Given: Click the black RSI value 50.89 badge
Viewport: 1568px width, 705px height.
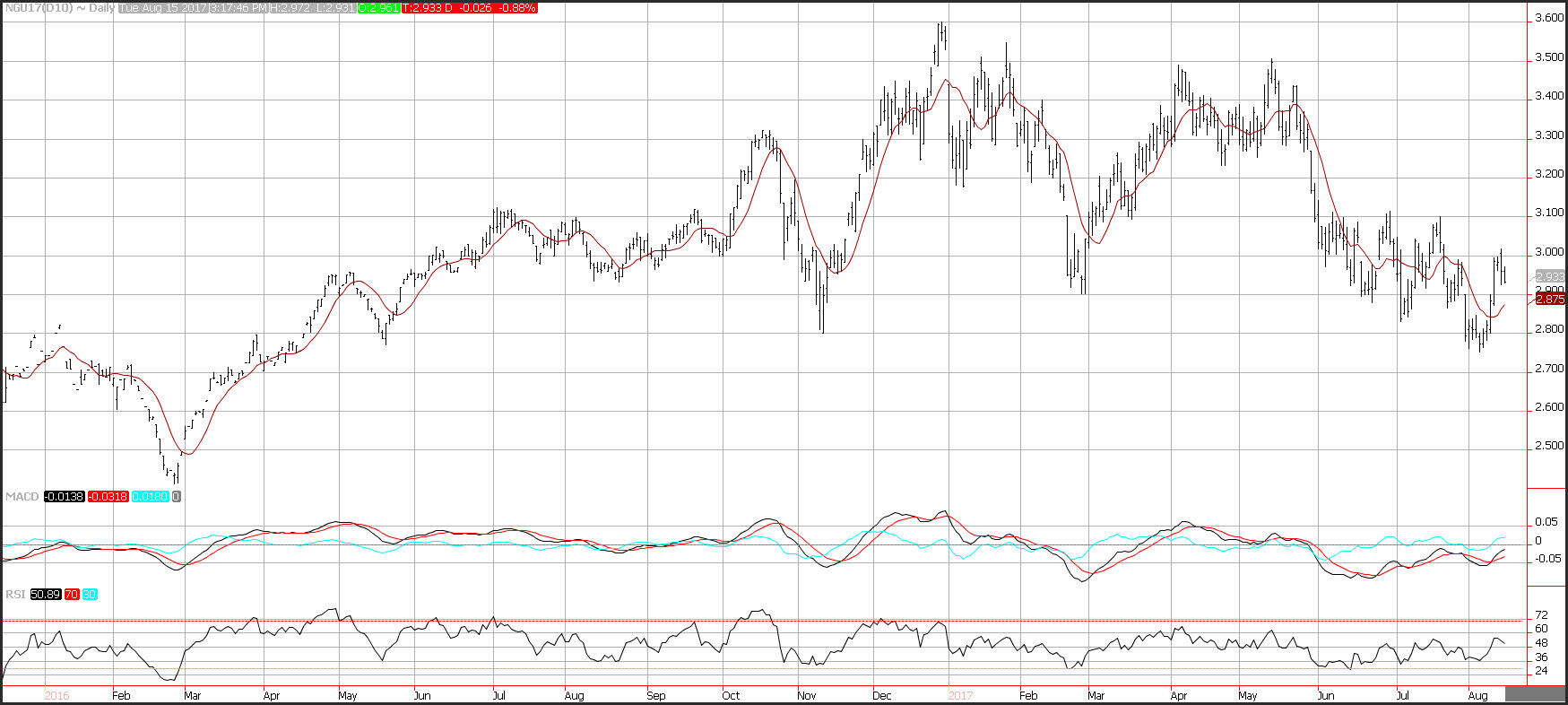Looking at the screenshot, I should click(x=46, y=594).
